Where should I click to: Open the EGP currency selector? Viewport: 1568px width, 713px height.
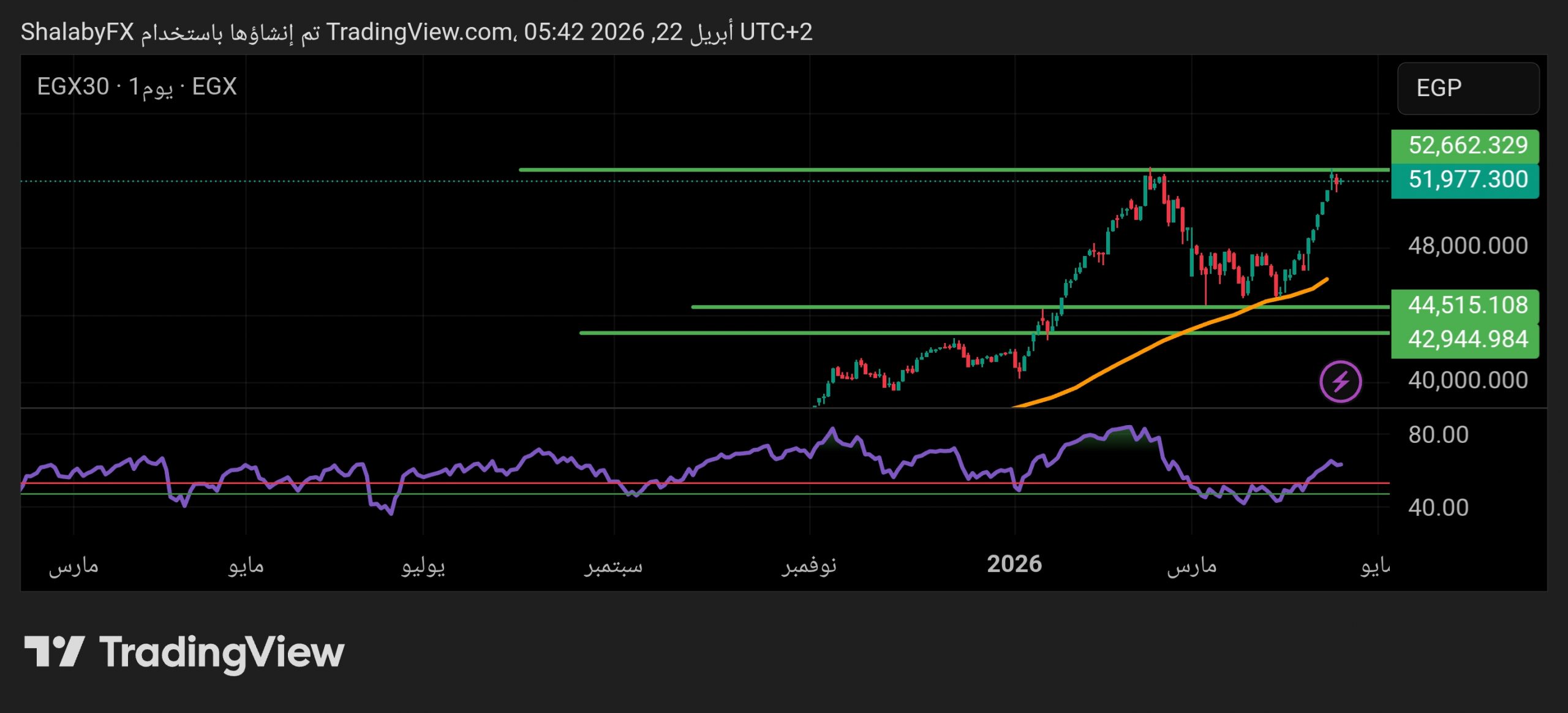(1468, 88)
